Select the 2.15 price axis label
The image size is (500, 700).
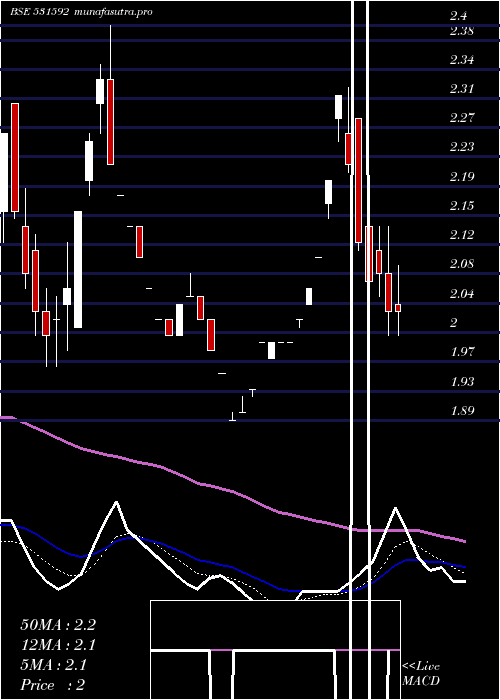[x=462, y=206]
